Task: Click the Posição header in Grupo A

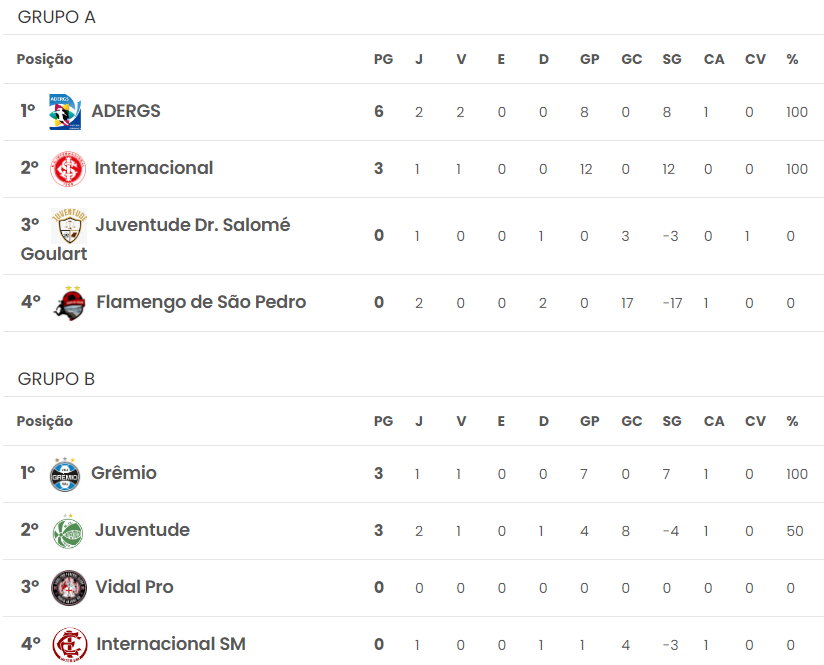Action: [x=45, y=59]
